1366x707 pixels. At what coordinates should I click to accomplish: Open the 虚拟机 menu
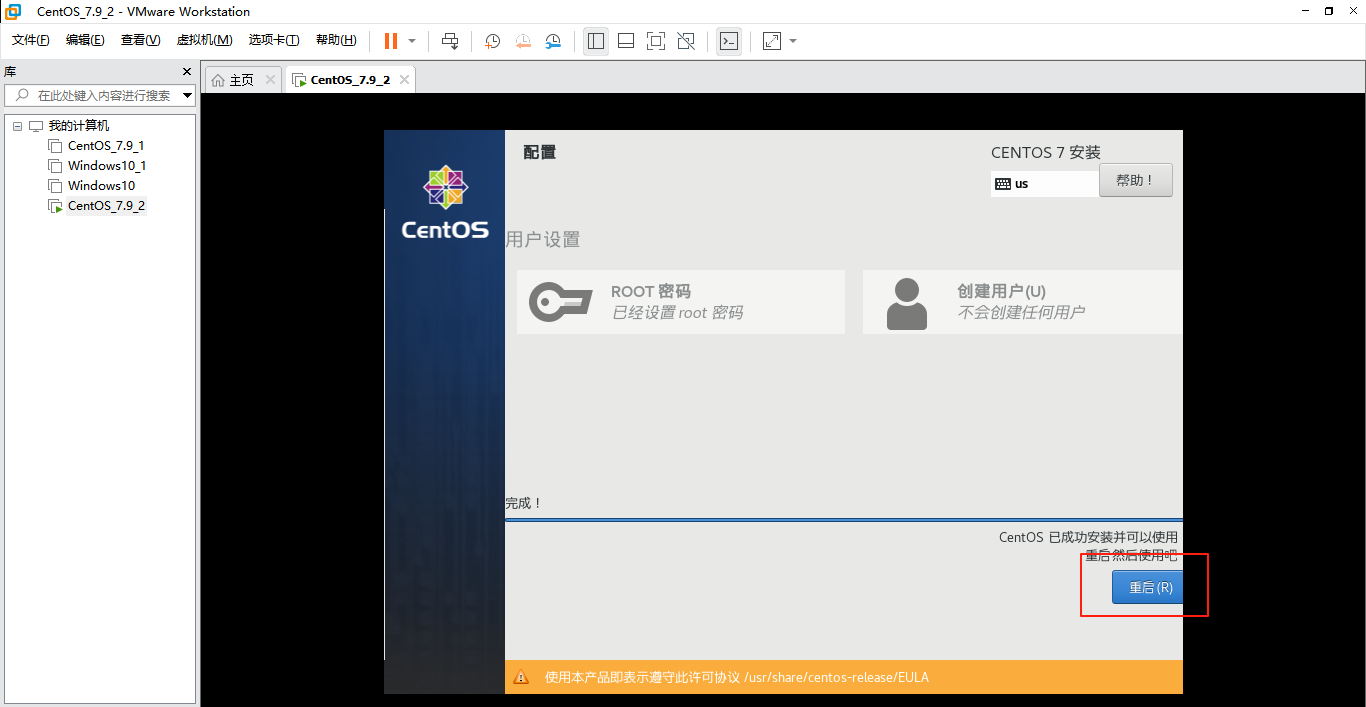point(204,40)
